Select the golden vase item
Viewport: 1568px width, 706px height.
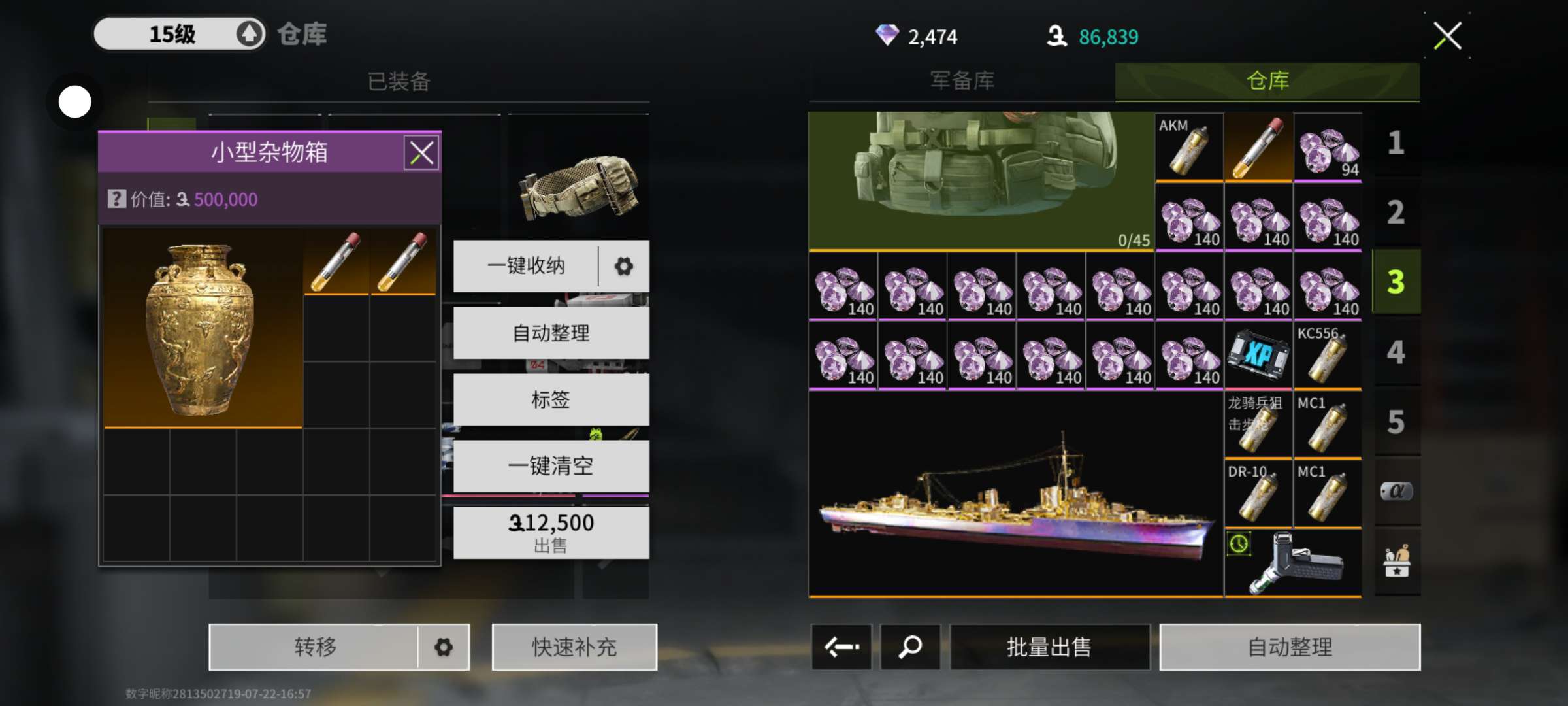pos(203,328)
